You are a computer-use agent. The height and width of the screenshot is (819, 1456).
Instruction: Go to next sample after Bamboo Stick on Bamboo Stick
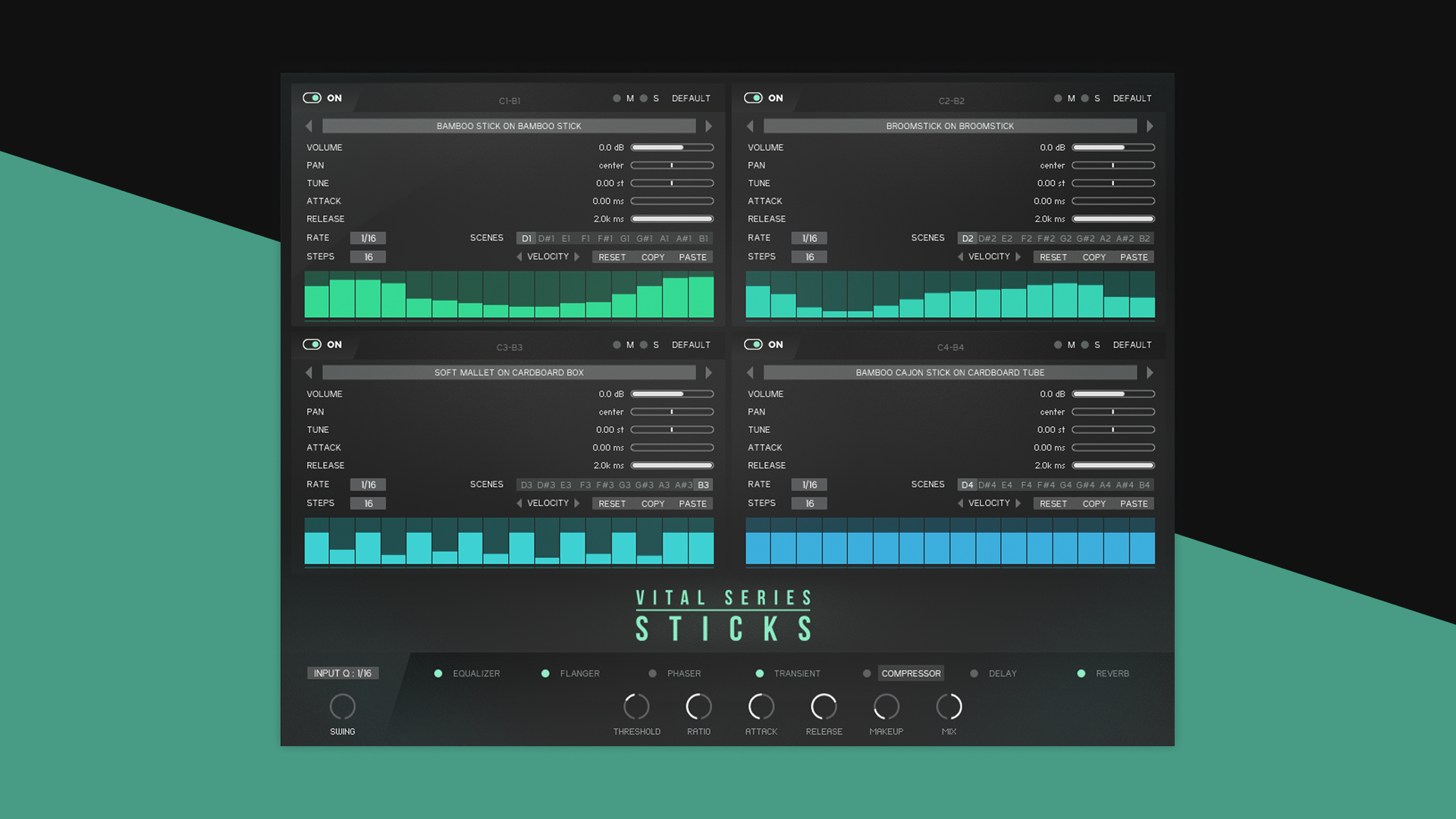pyautogui.click(x=708, y=126)
